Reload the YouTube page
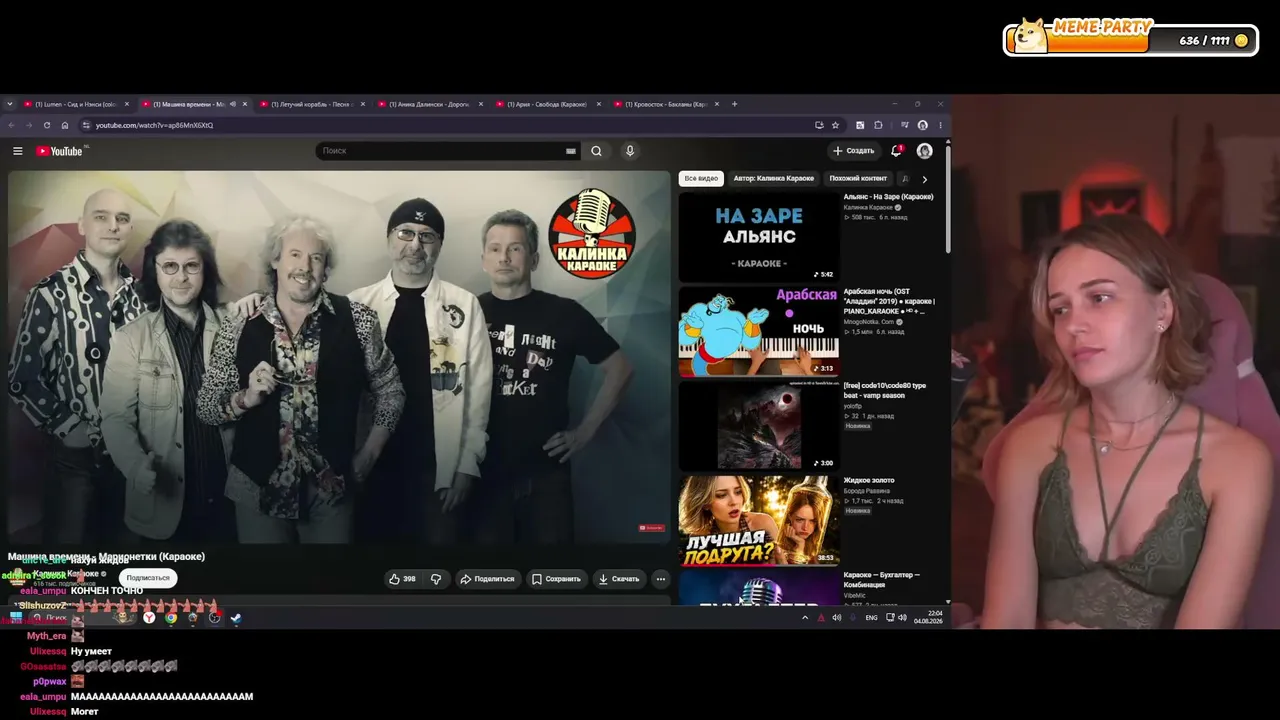 point(48,125)
